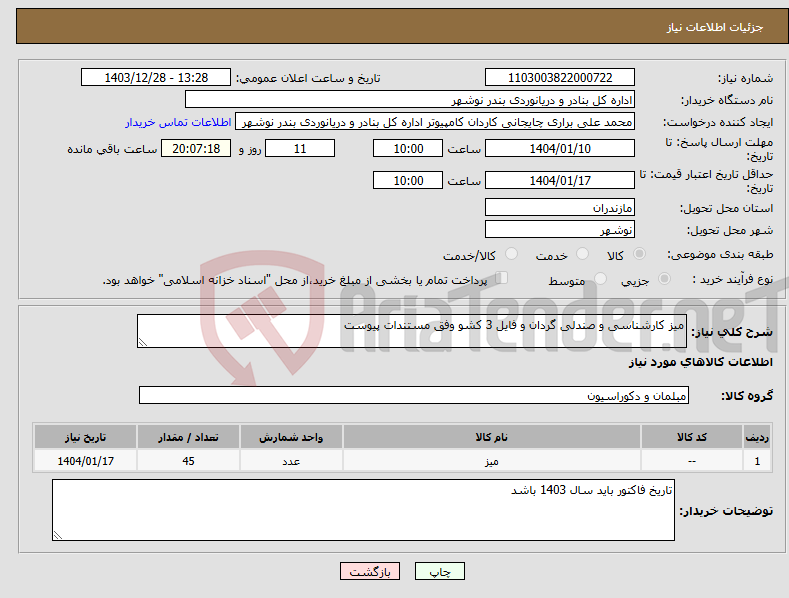Click the need number field 1103003822000722
Image resolution: width=789 pixels, height=598 pixels.
[x=560, y=78]
